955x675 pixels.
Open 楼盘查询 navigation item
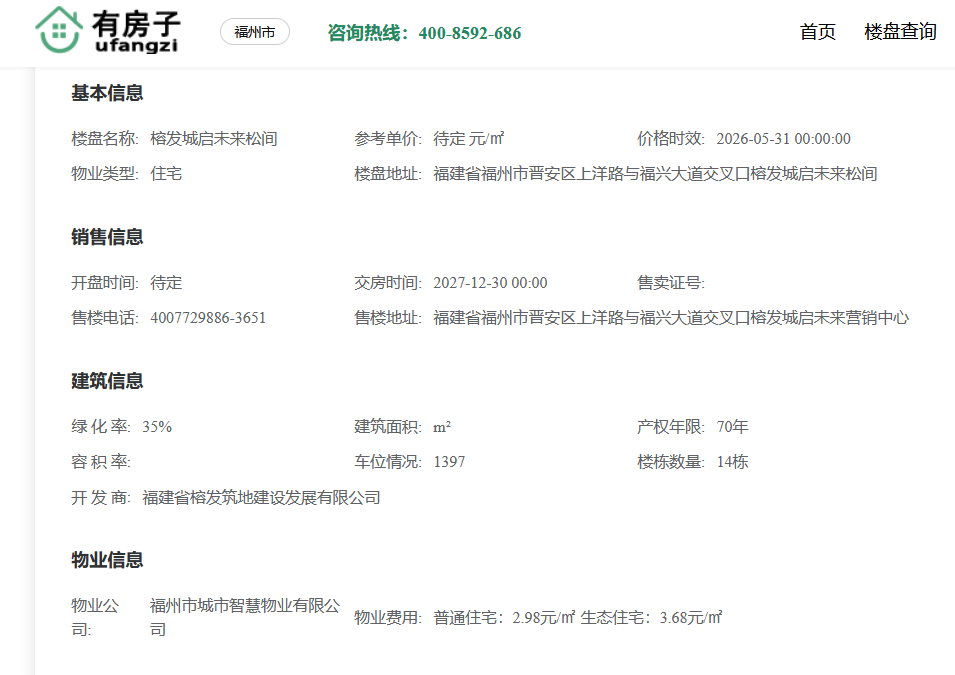[900, 32]
